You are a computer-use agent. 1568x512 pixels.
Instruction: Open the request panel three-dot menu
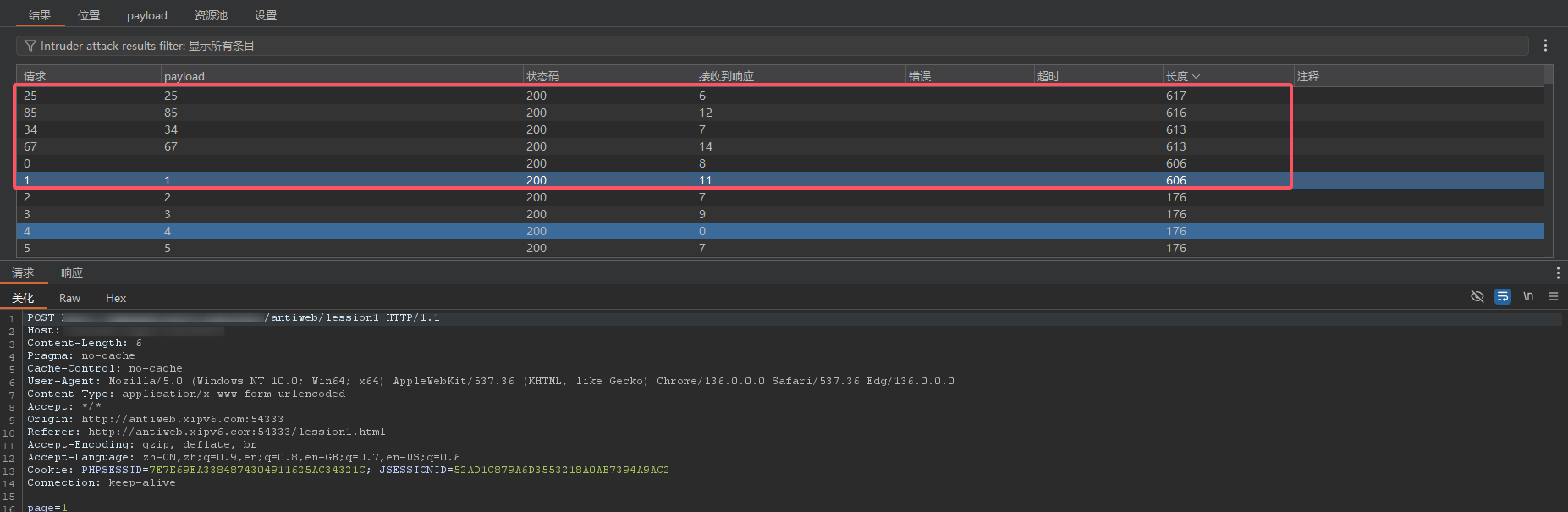[1558, 273]
